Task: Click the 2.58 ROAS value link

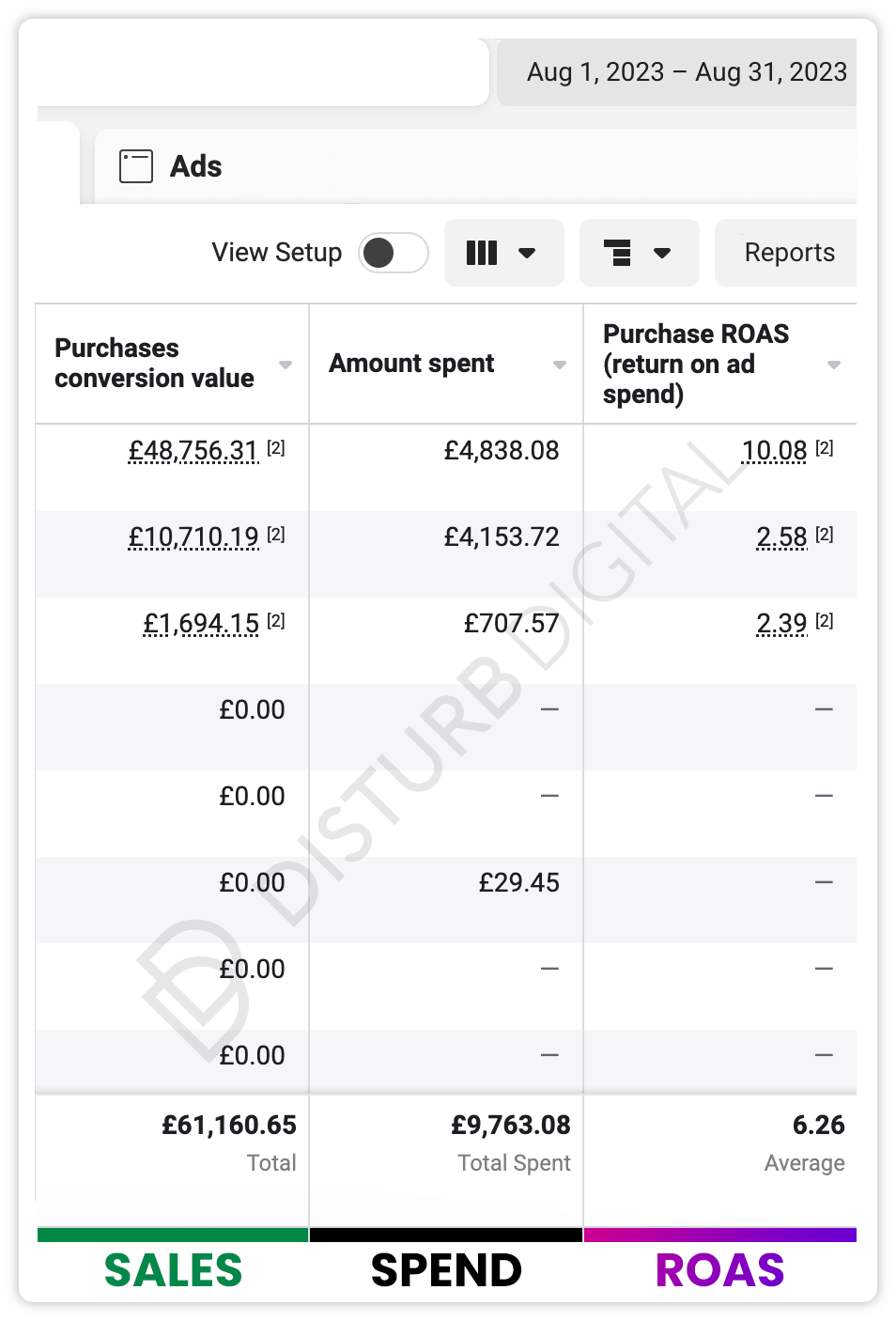Action: [781, 537]
